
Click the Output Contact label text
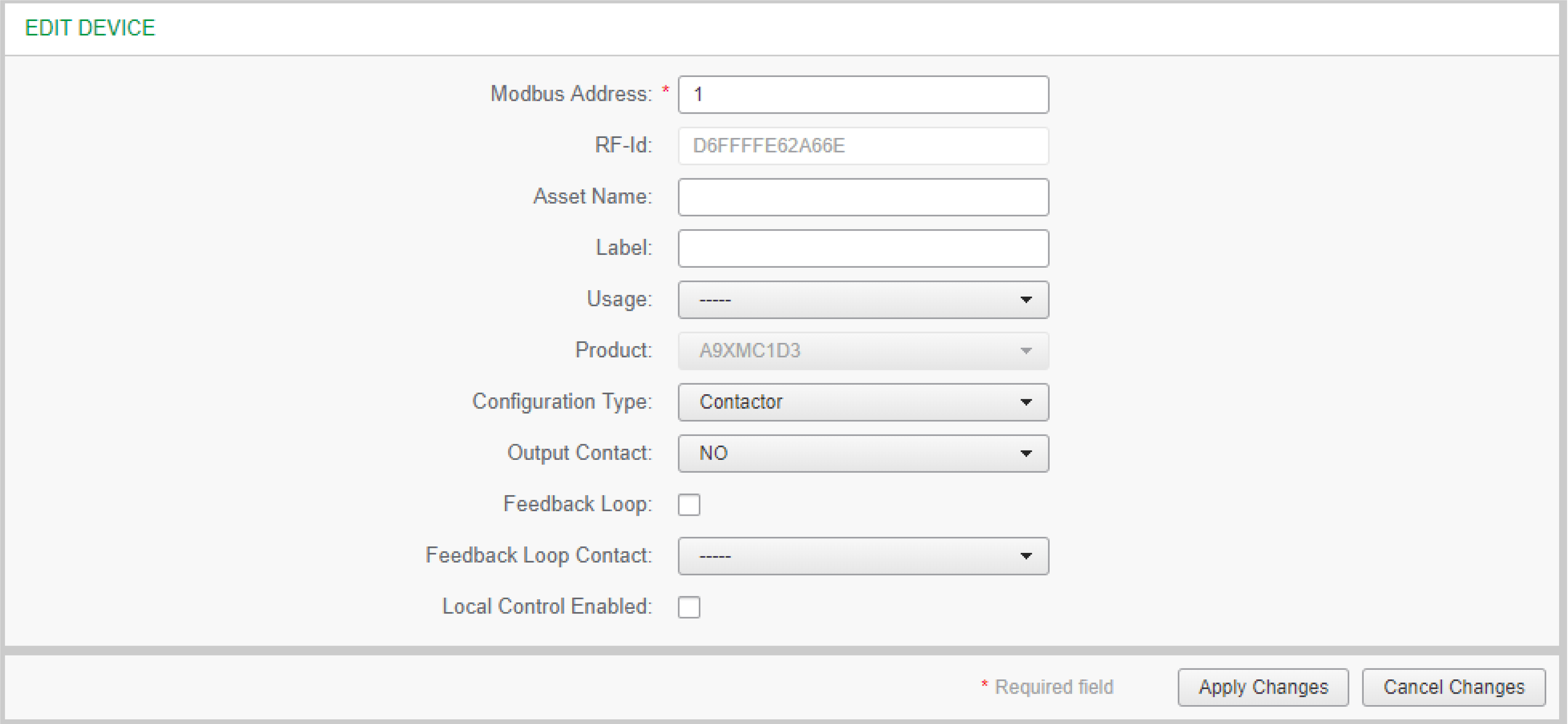[x=579, y=453]
